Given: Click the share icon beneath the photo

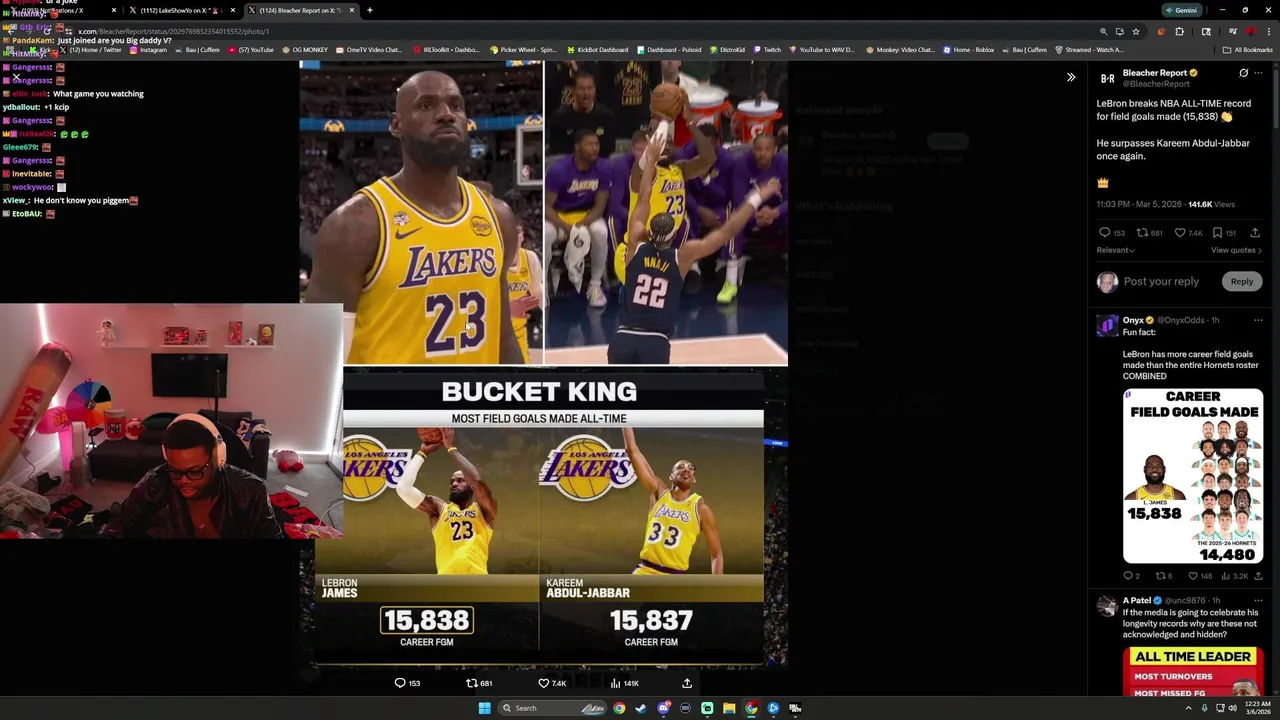Looking at the screenshot, I should pos(687,683).
